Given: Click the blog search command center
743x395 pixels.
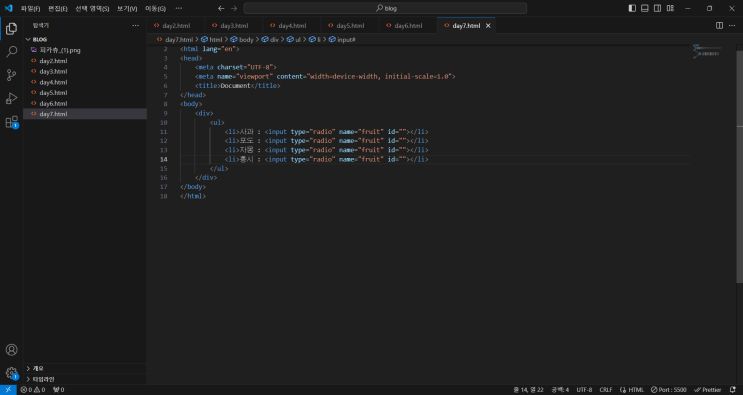Looking at the screenshot, I should [385, 9].
